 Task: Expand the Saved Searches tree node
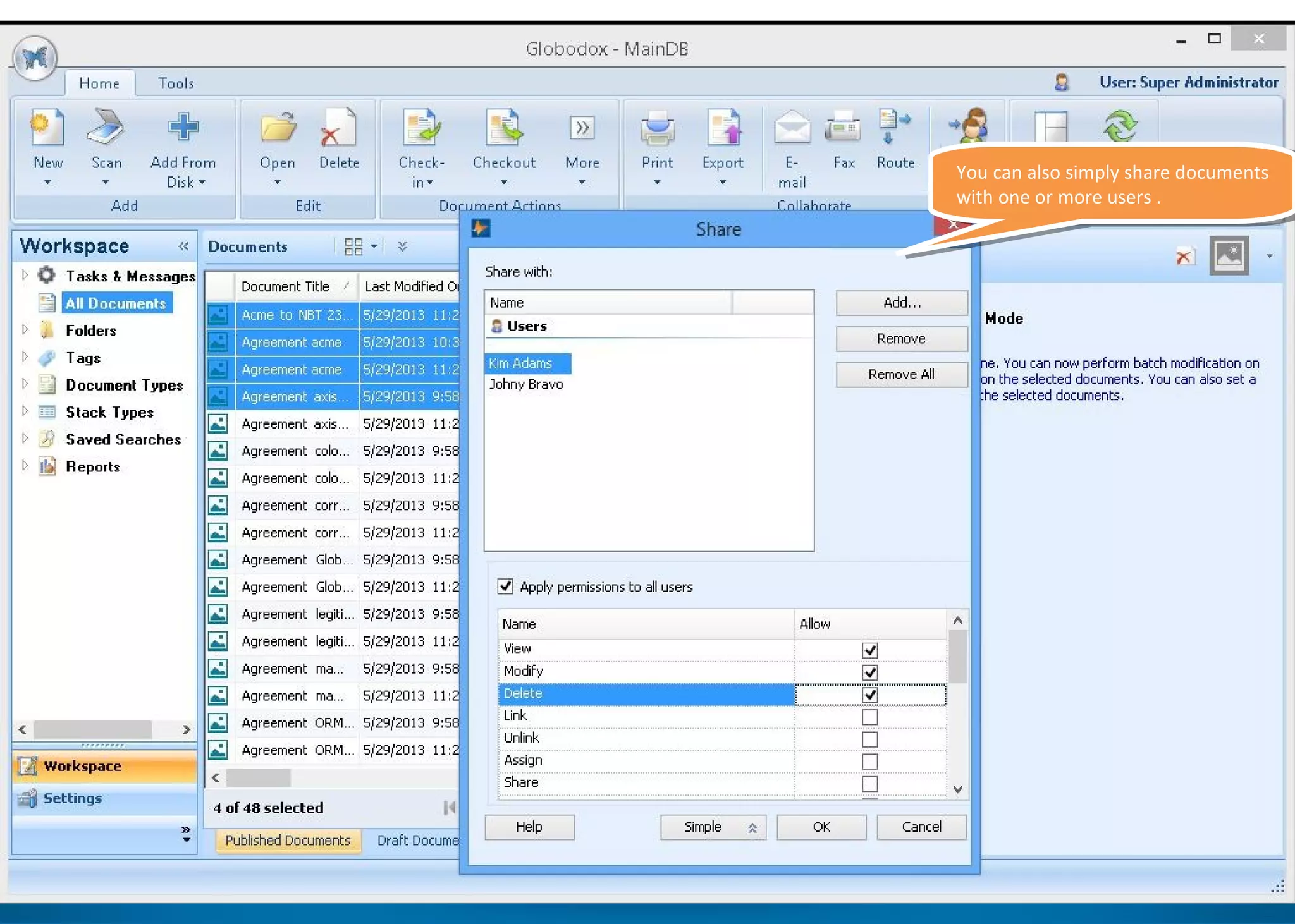[x=25, y=439]
